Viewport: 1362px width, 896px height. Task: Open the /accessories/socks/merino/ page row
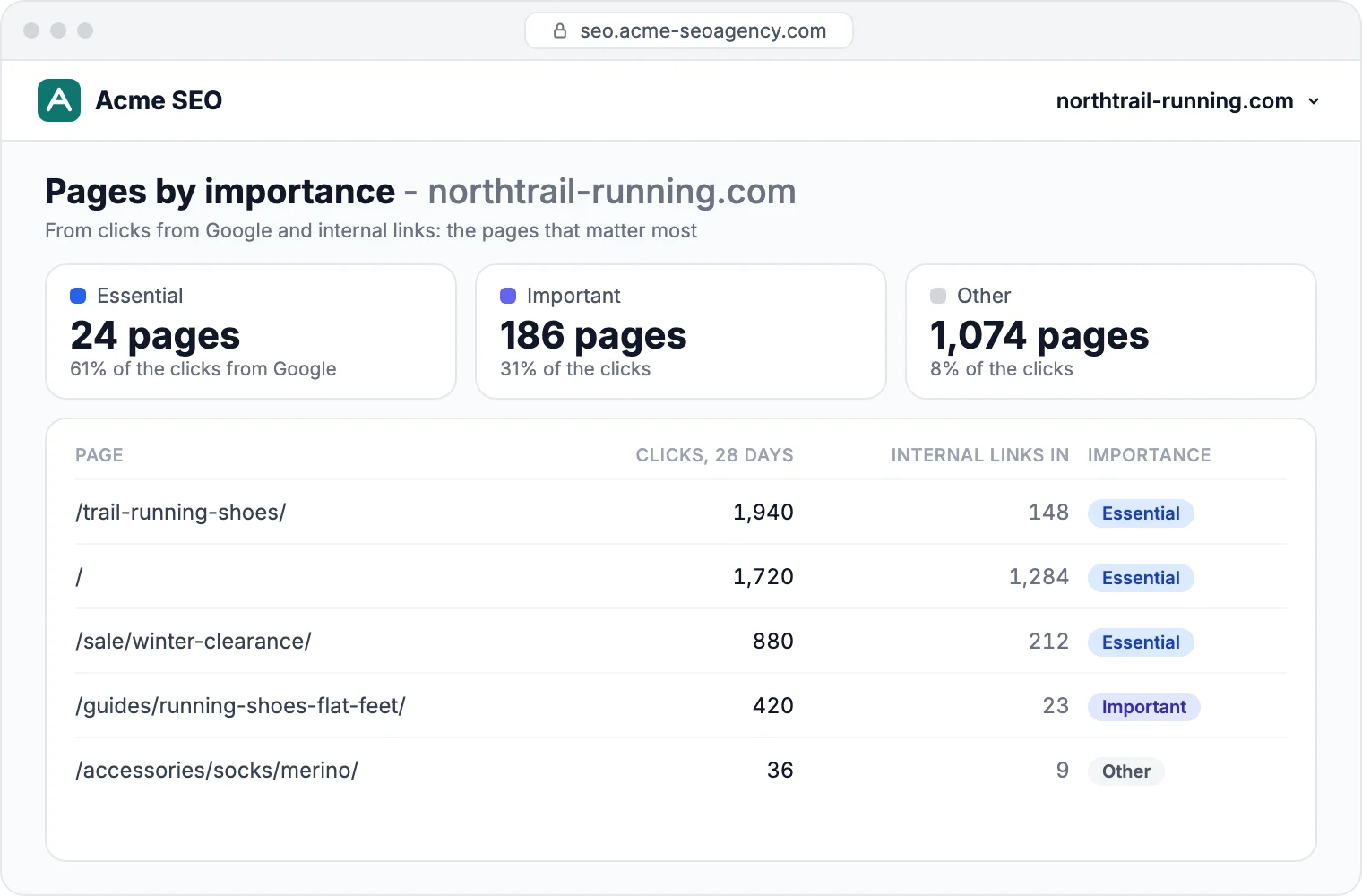point(681,771)
